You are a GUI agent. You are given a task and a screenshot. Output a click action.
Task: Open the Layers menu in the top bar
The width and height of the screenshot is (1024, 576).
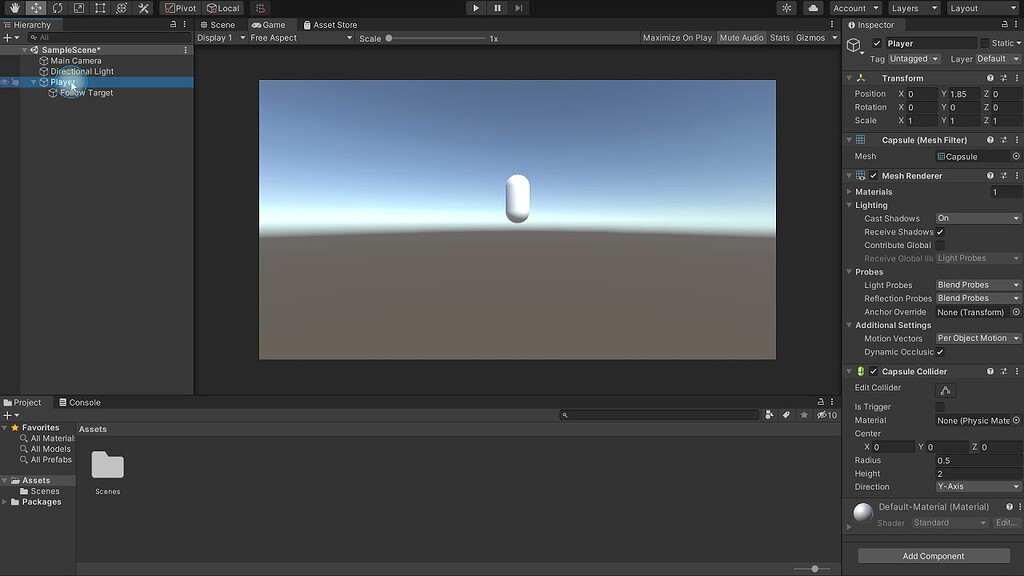[x=912, y=7]
